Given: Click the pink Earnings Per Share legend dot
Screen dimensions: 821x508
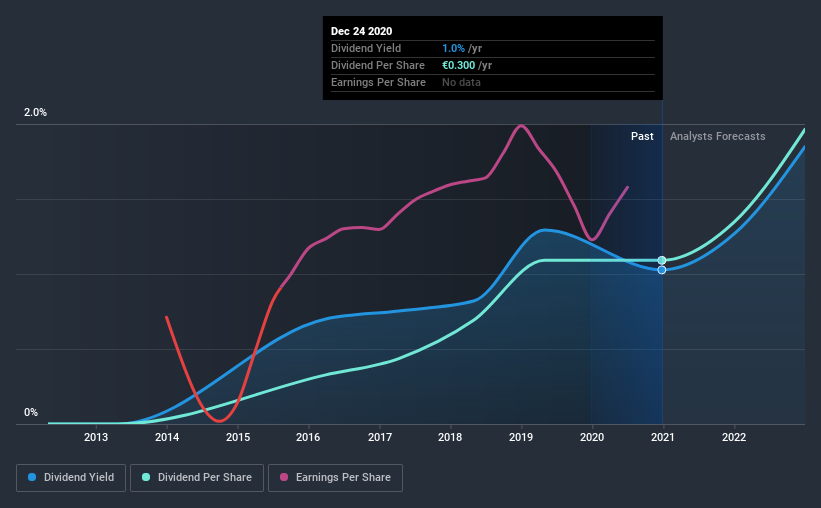Looking at the screenshot, I should 284,477.
